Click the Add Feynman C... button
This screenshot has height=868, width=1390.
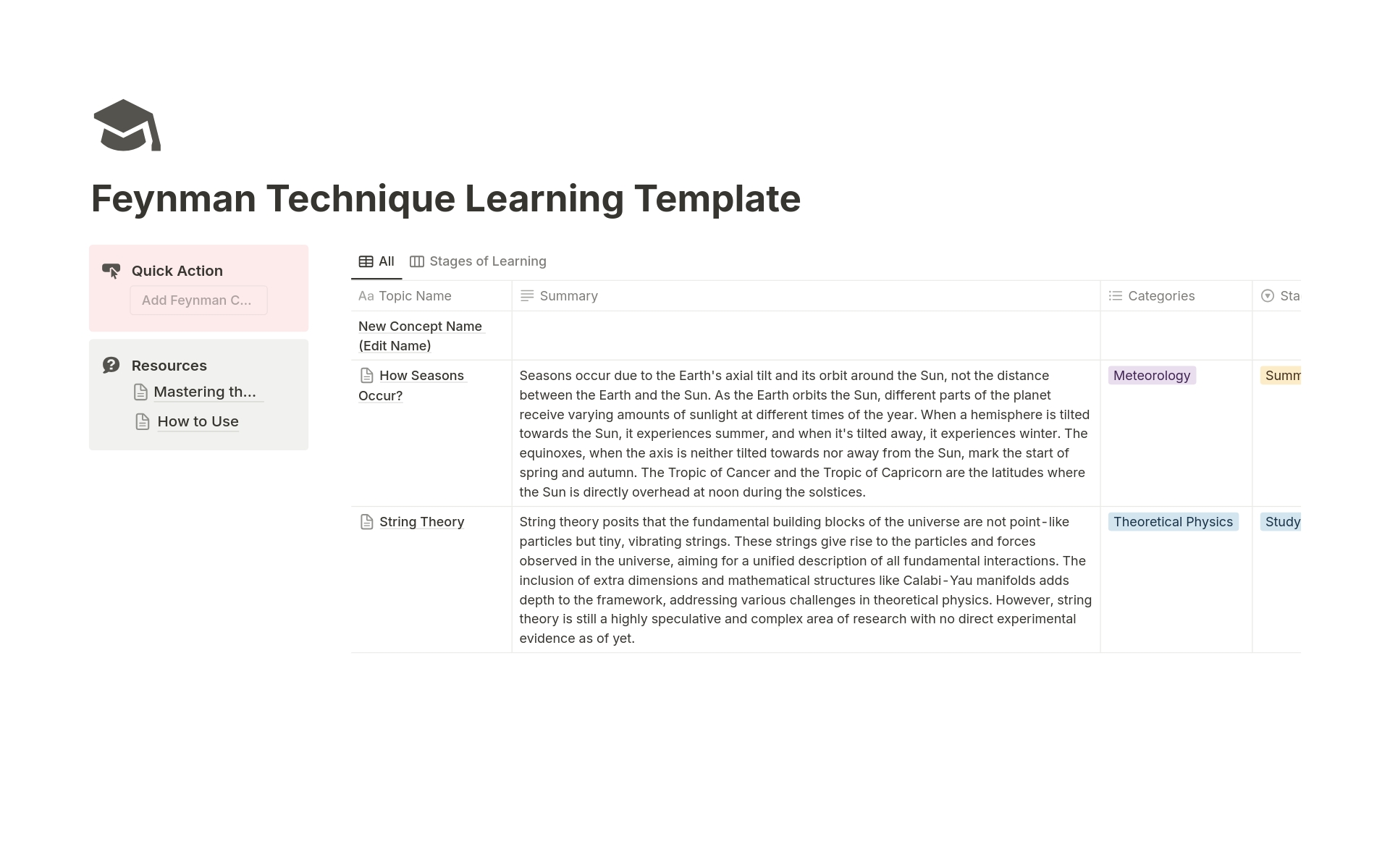click(198, 300)
